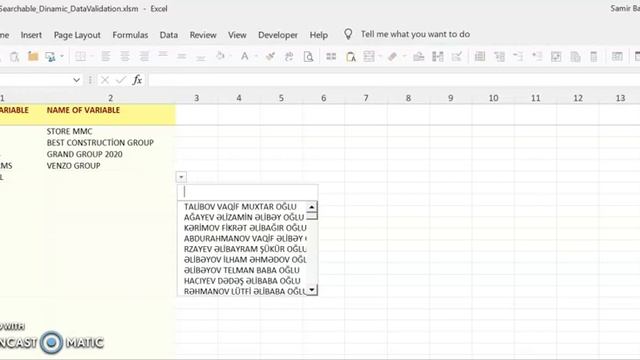Align text right with the toolbar icon
Image resolution: width=640 pixels, height=360 pixels.
144,56
